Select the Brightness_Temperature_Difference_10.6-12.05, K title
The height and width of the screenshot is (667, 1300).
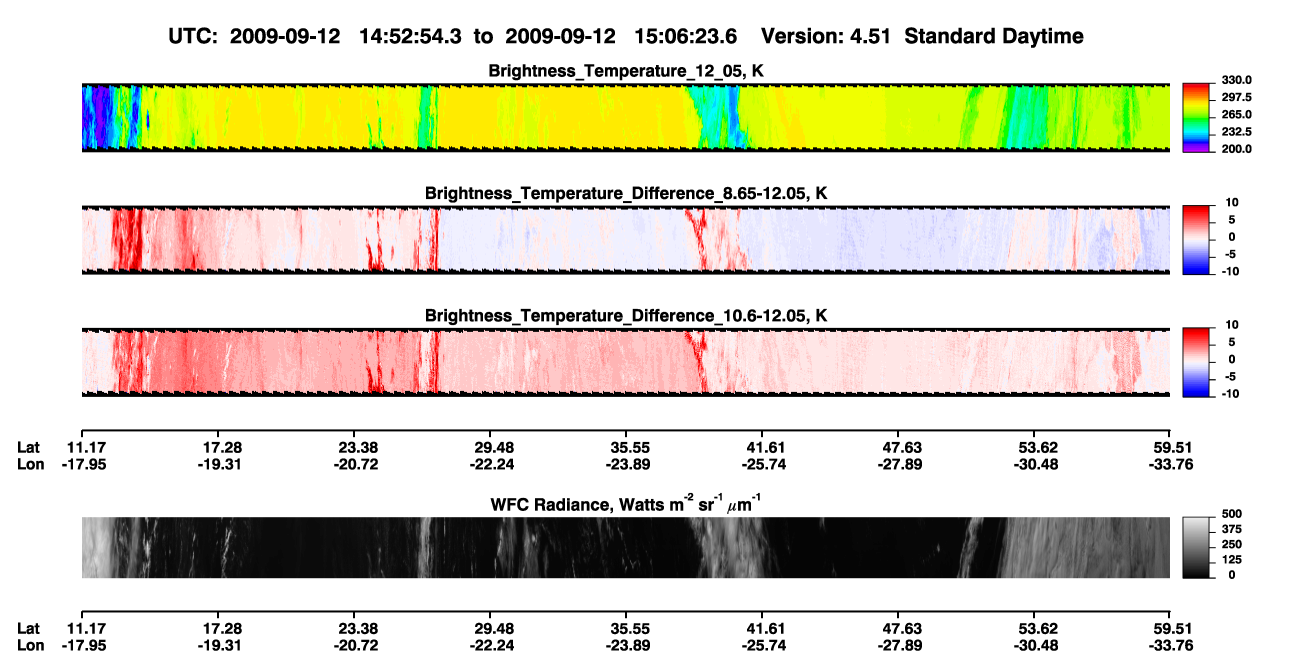(626, 316)
